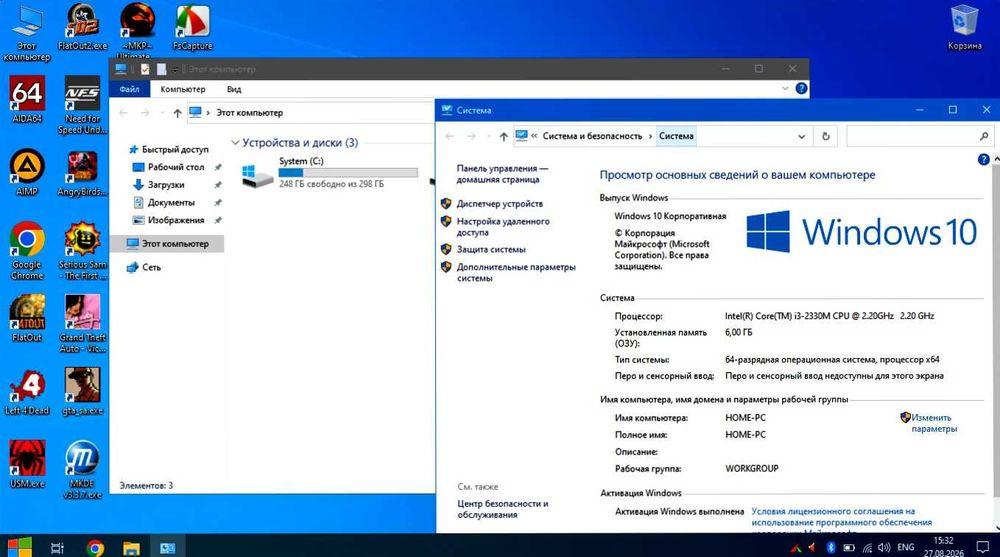Select Быстрый доступ in navigation pane

tap(169, 149)
